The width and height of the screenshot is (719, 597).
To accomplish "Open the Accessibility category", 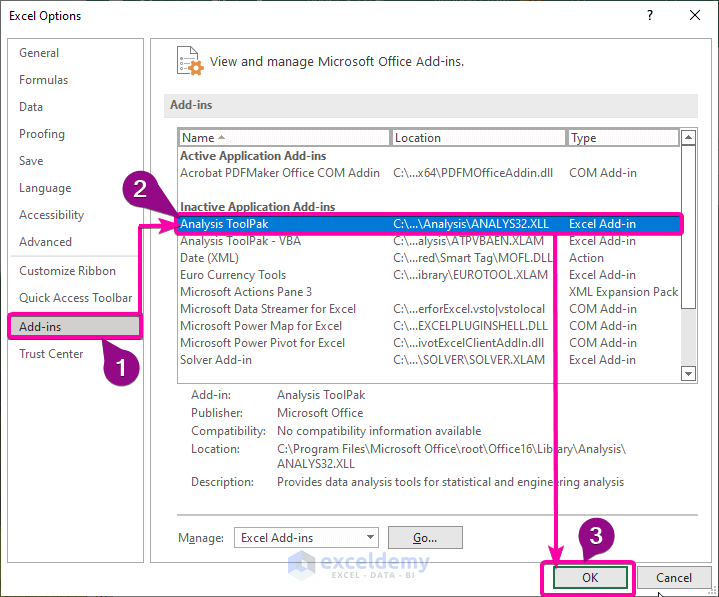I will [x=51, y=215].
